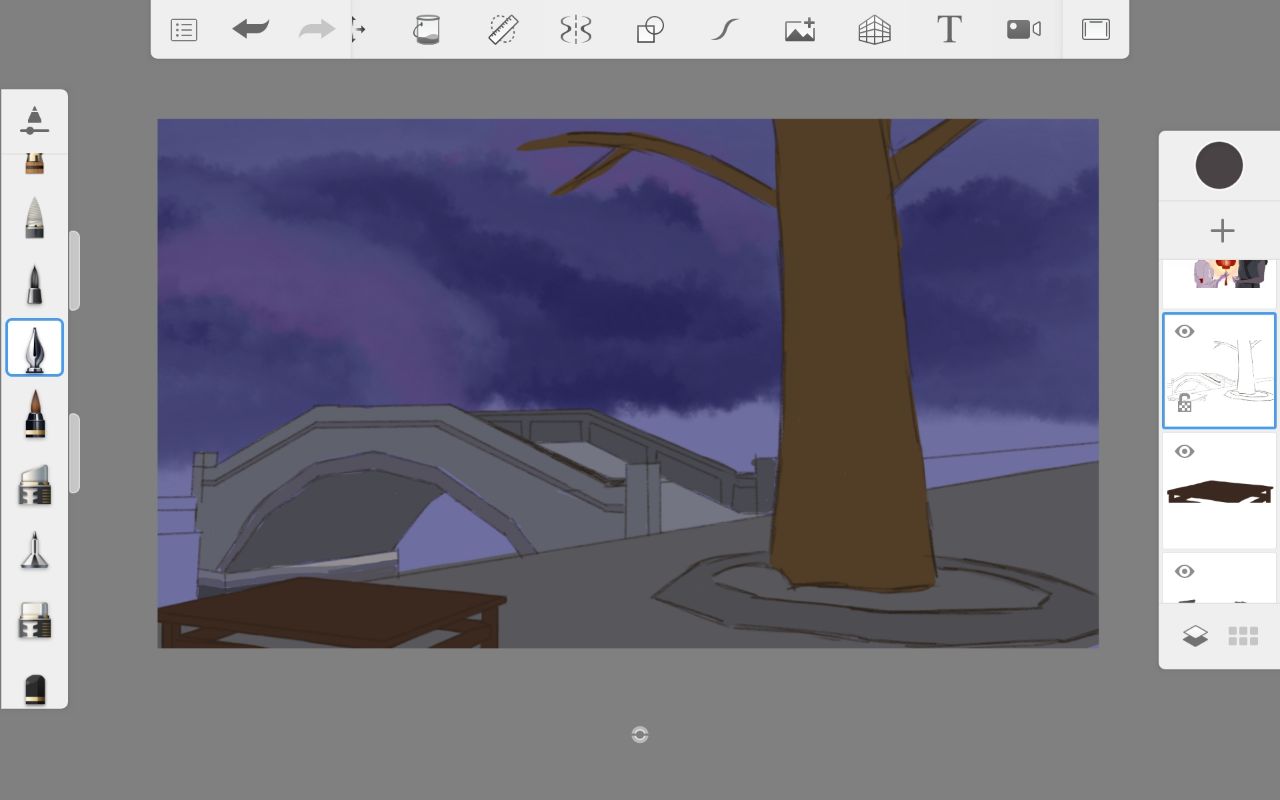
Task: Open the dark gray color puck
Action: [x=1219, y=166]
